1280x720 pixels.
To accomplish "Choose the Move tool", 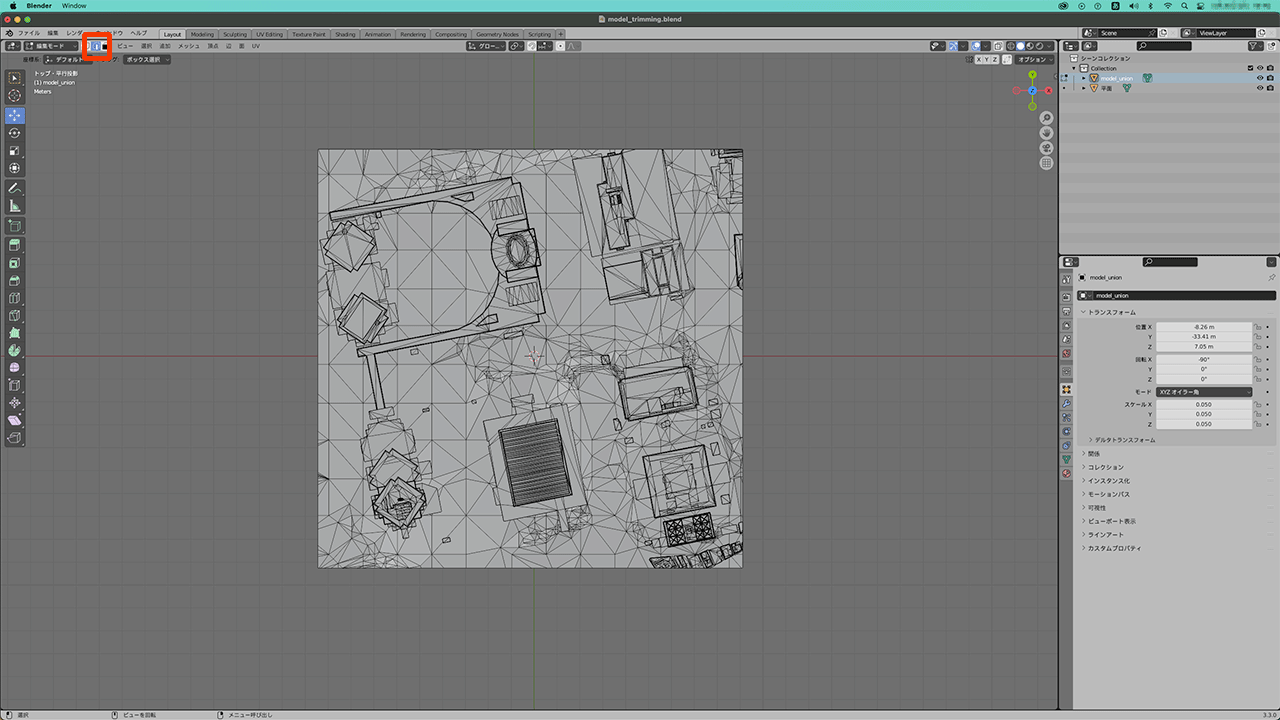I will 14,115.
